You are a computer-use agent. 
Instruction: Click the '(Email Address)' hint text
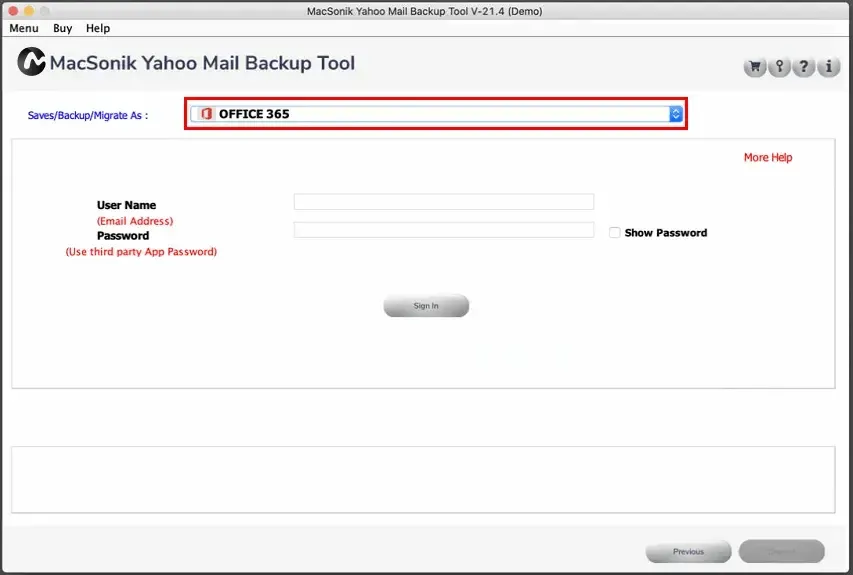(135, 221)
